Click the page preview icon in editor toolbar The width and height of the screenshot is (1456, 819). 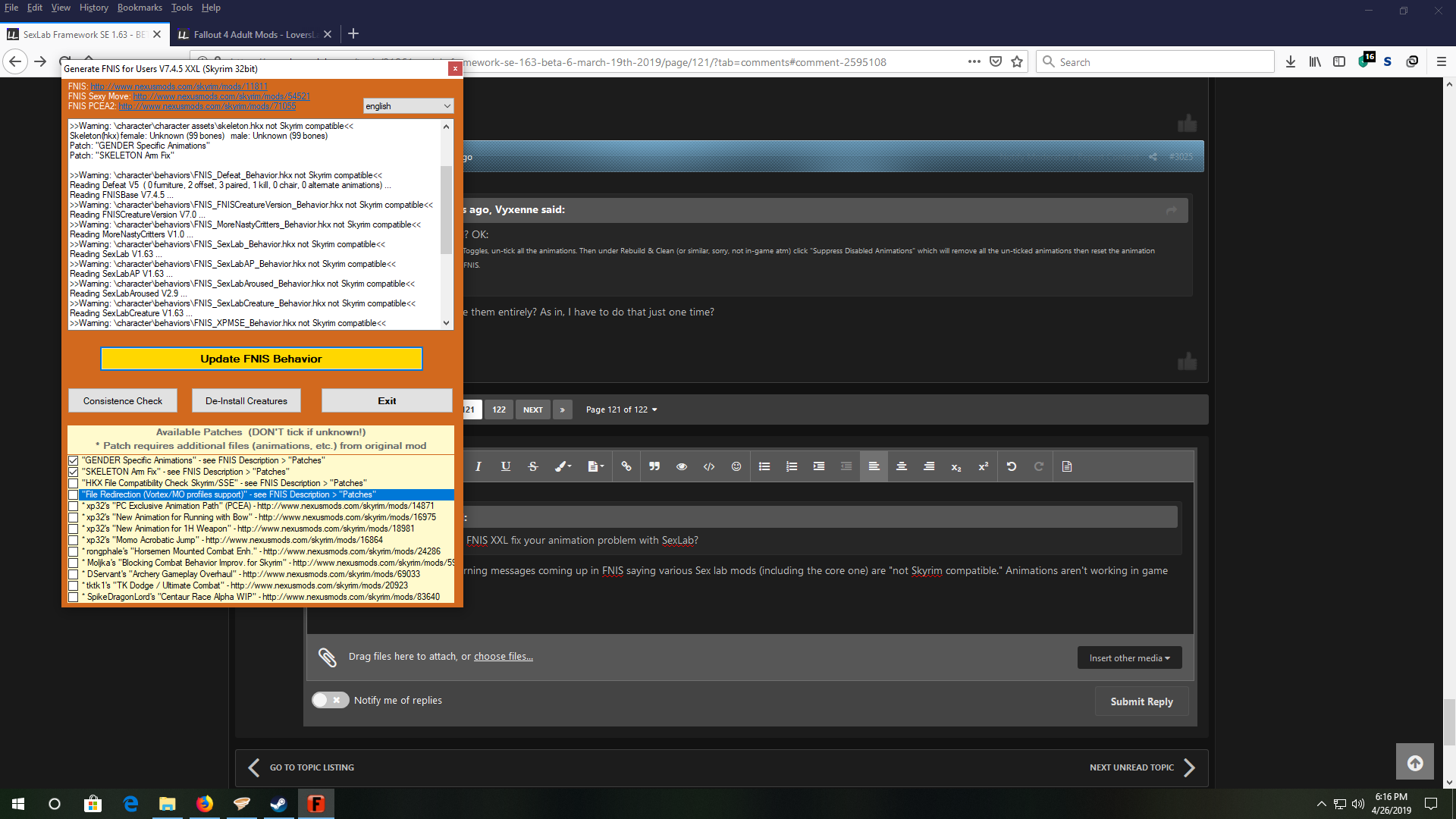coord(1067,466)
